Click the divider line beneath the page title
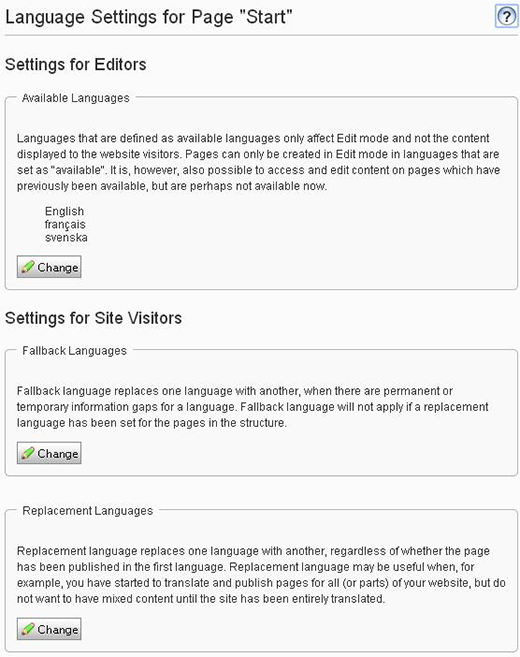Image resolution: width=520 pixels, height=657 pixels. 261,35
